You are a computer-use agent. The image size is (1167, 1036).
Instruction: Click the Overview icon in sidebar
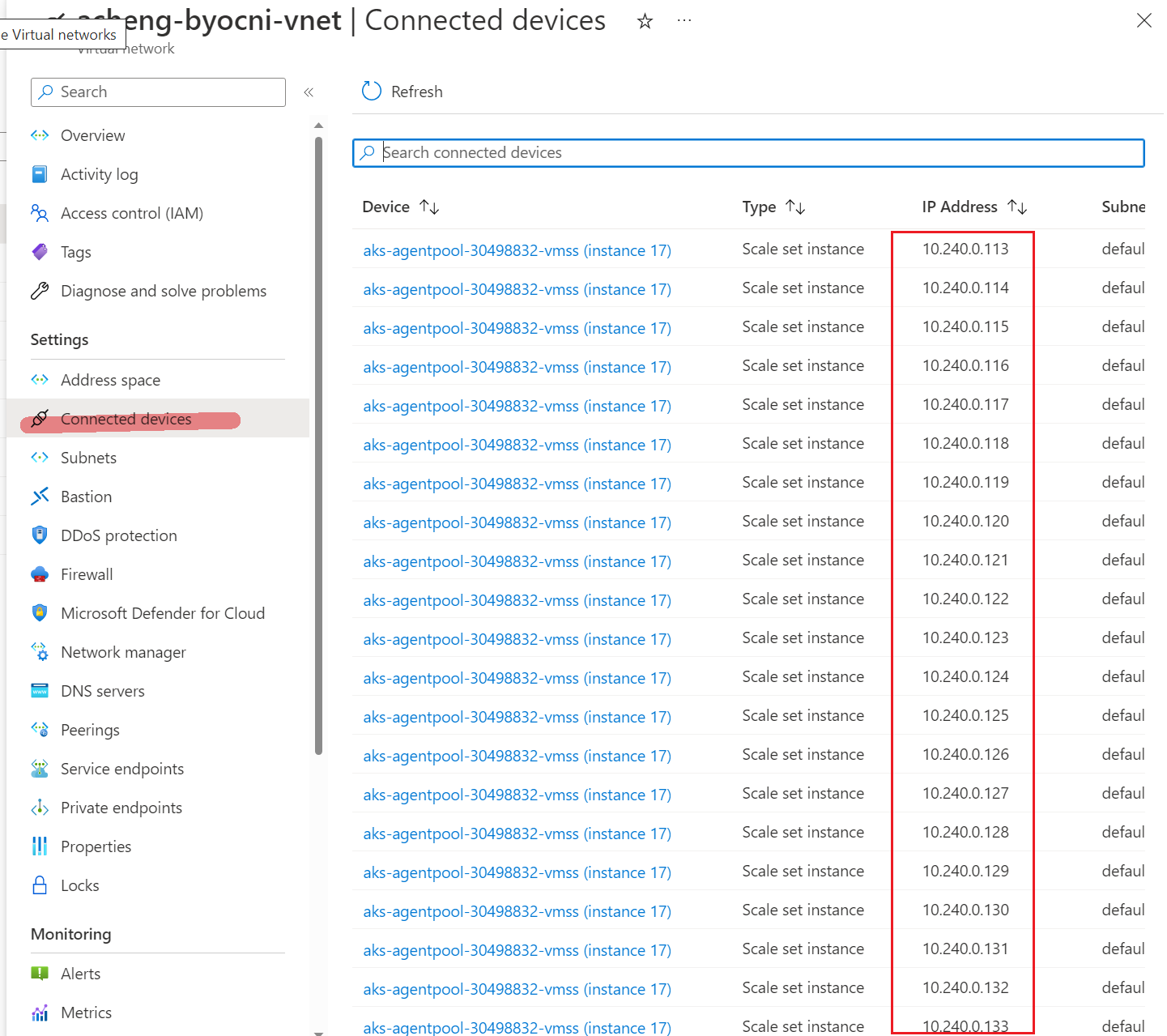40,135
